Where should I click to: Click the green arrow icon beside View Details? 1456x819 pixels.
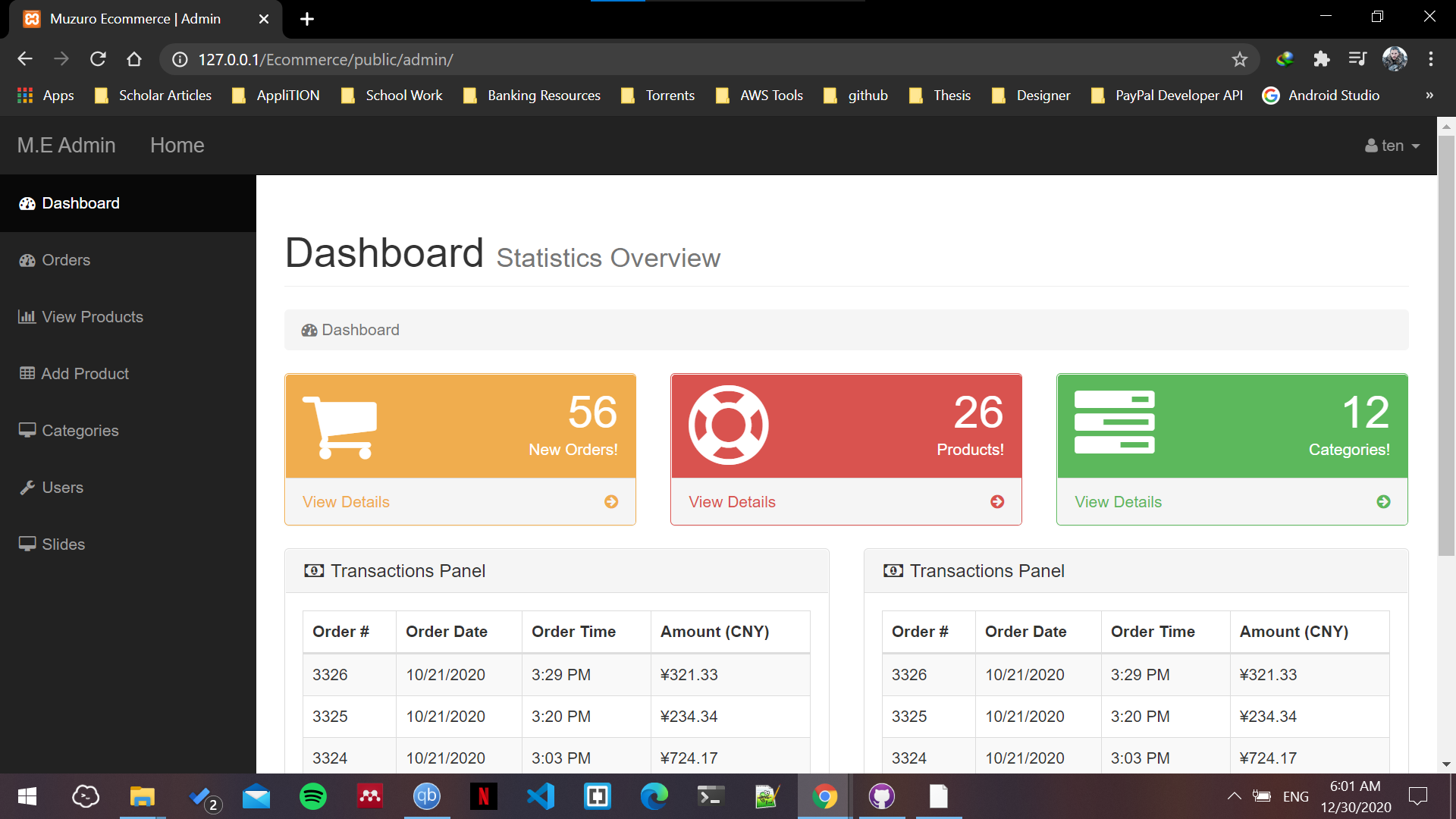coord(1383,502)
